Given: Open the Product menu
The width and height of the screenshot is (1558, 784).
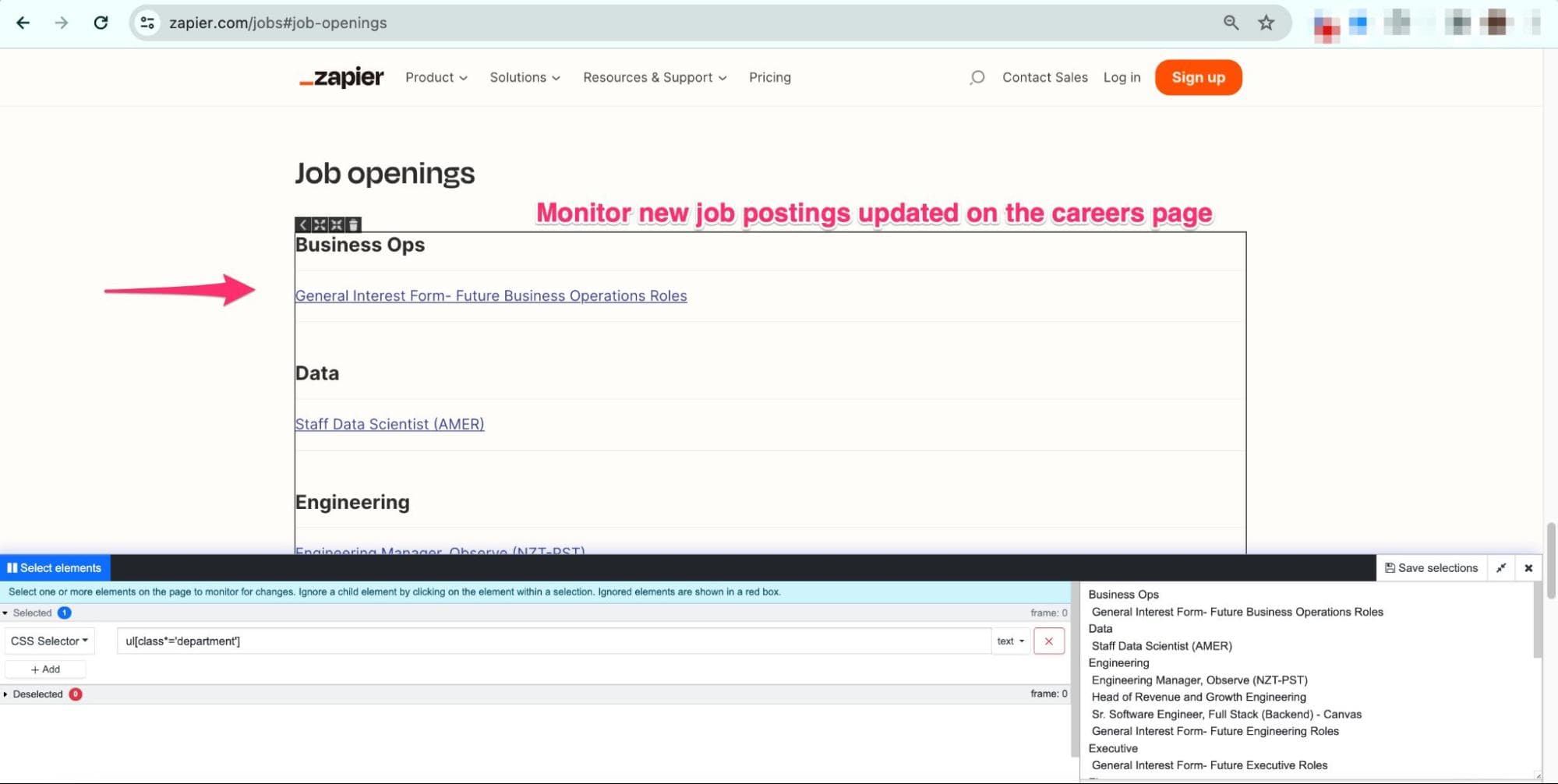Looking at the screenshot, I should [435, 77].
